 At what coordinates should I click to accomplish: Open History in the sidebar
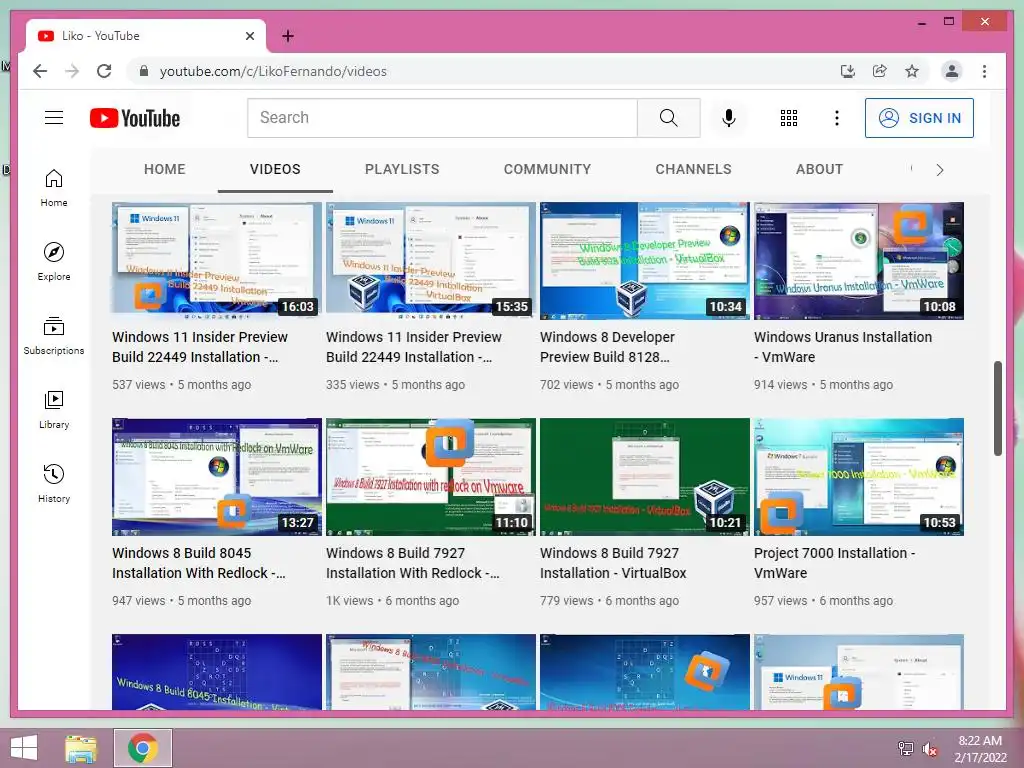[x=54, y=483]
